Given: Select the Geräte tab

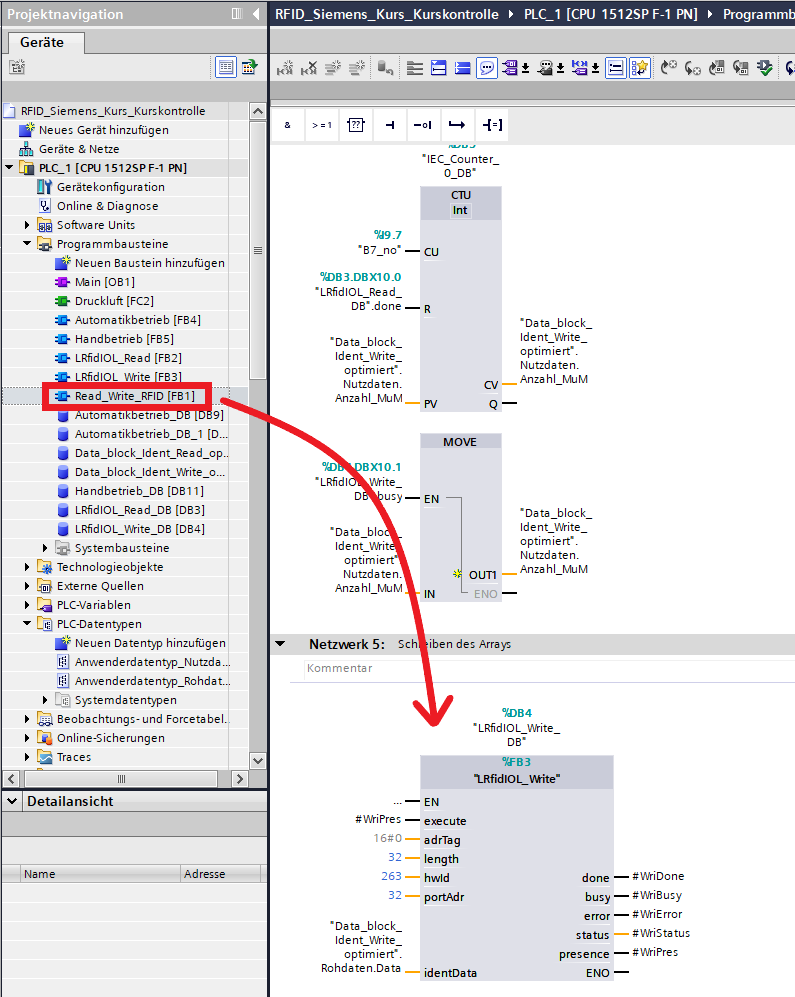Looking at the screenshot, I should pyautogui.click(x=41, y=42).
